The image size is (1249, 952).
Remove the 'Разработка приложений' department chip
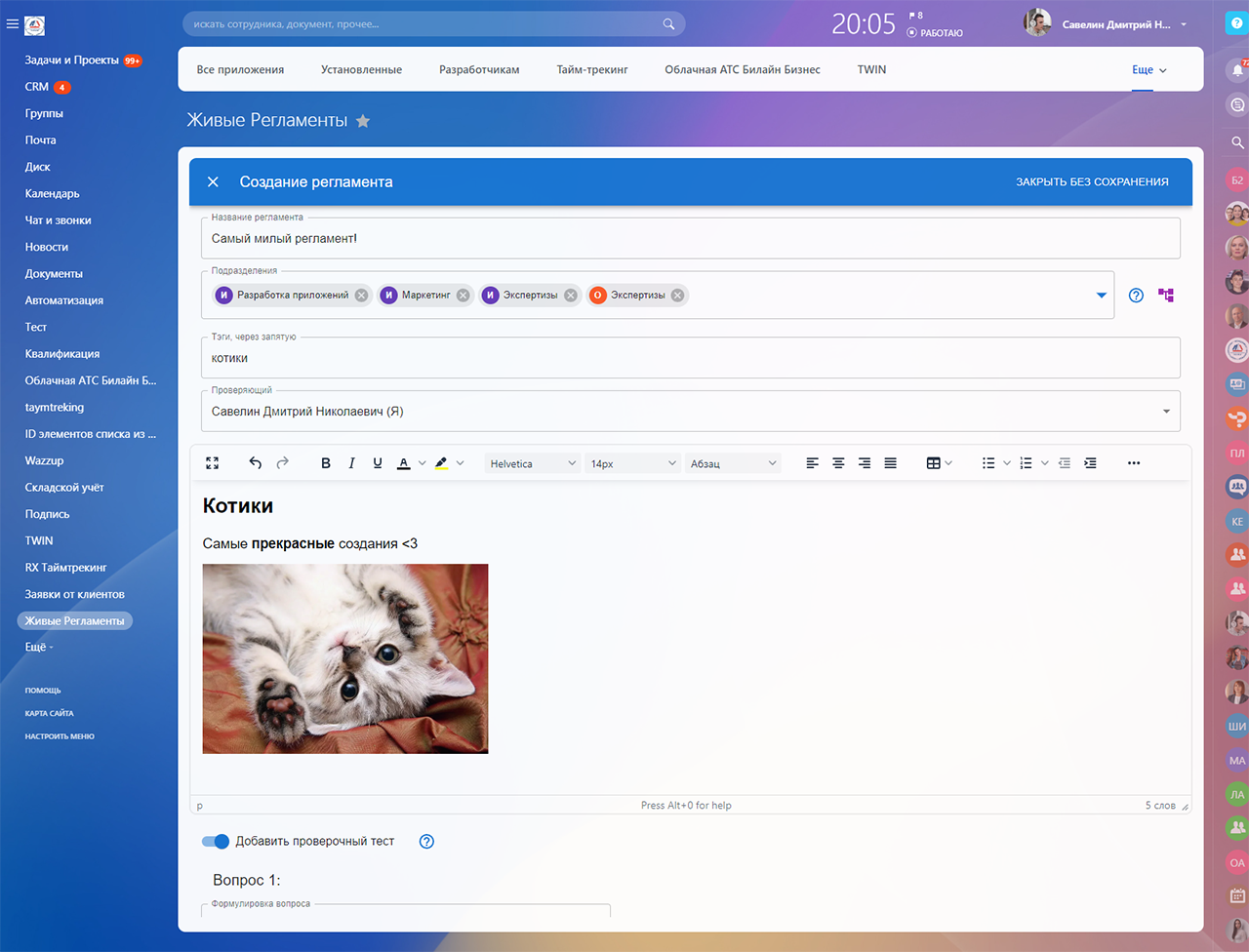[x=362, y=296]
